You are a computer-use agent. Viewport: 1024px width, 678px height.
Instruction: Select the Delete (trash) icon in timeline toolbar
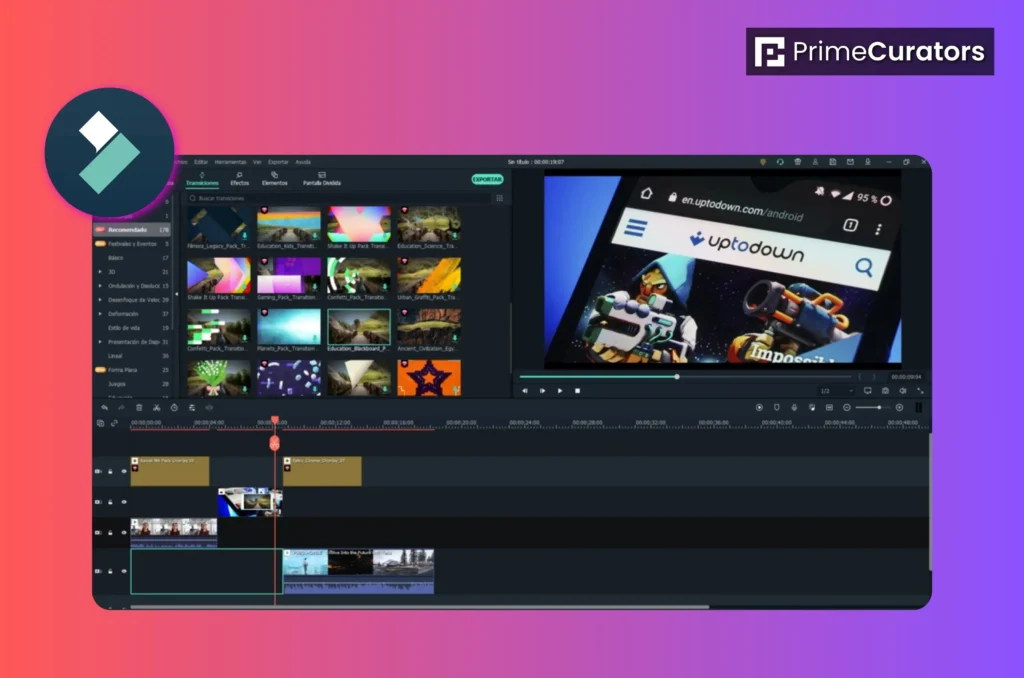click(139, 407)
